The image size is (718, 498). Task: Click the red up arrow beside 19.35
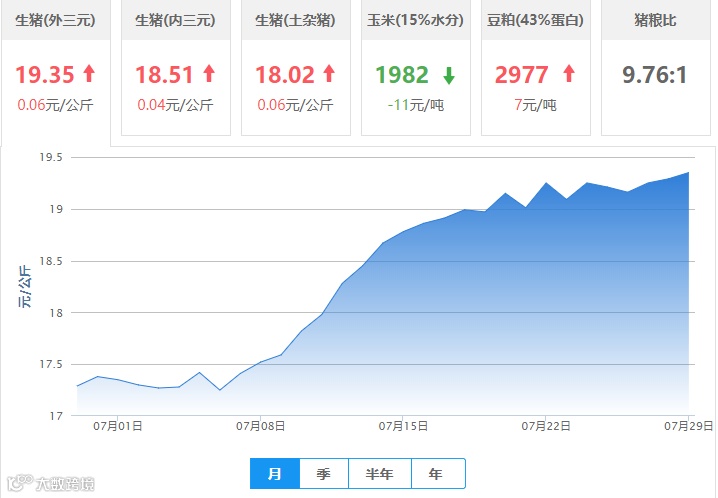[x=89, y=74]
